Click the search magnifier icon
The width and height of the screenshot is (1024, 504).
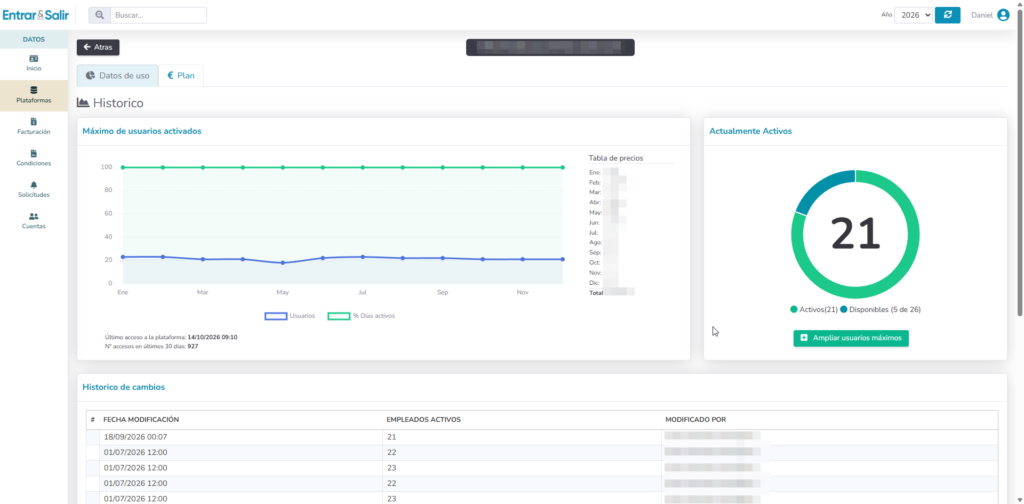[99, 15]
